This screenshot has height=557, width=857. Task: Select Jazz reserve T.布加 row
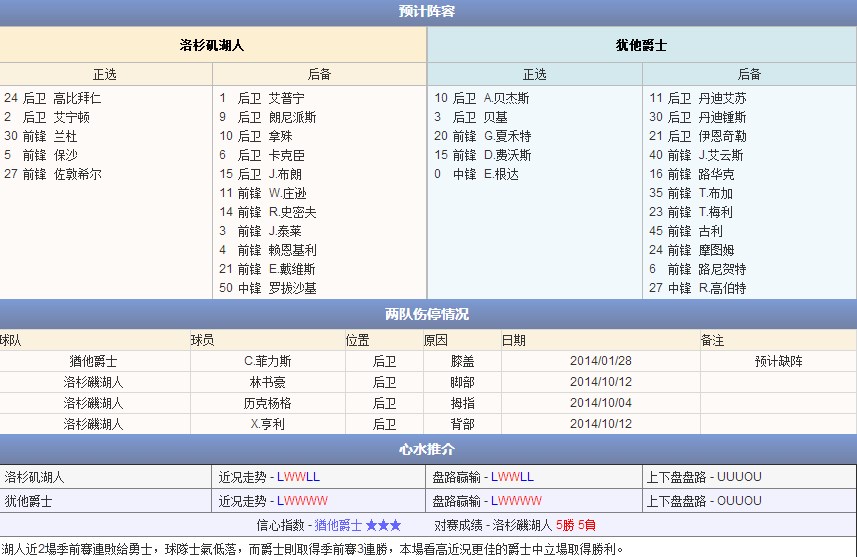pyautogui.click(x=691, y=194)
